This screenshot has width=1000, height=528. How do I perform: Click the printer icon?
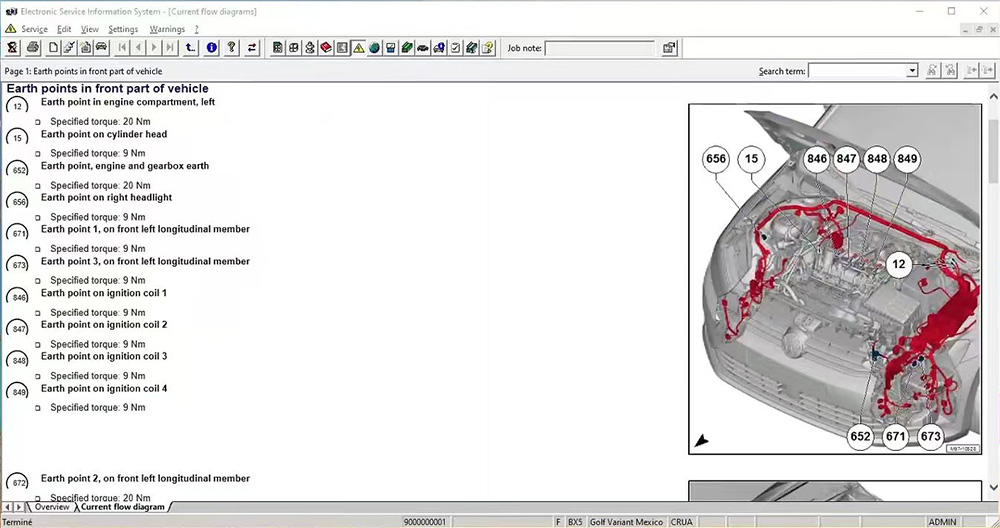(x=33, y=48)
